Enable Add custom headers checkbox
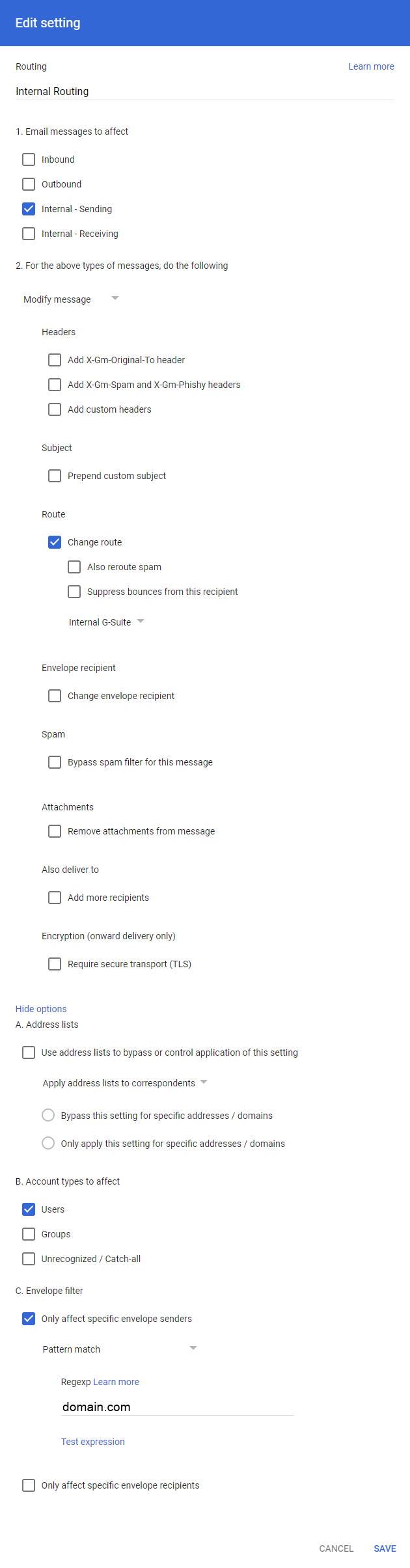The height and width of the screenshot is (1568, 410). point(55,409)
